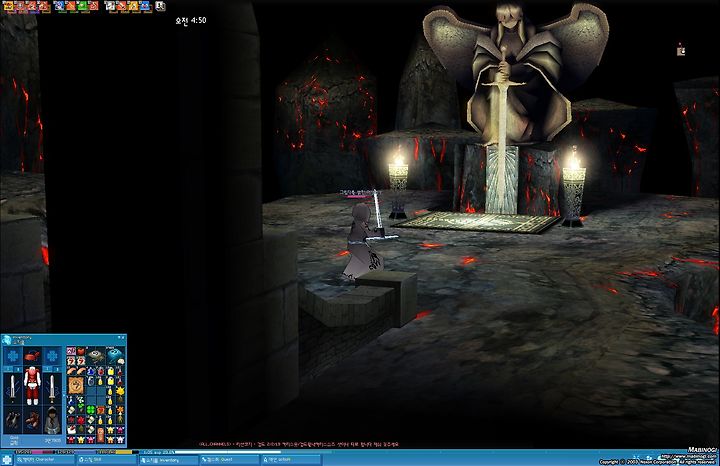The width and height of the screenshot is (720, 466).
Task: Open the Quest window button
Action: point(230,460)
